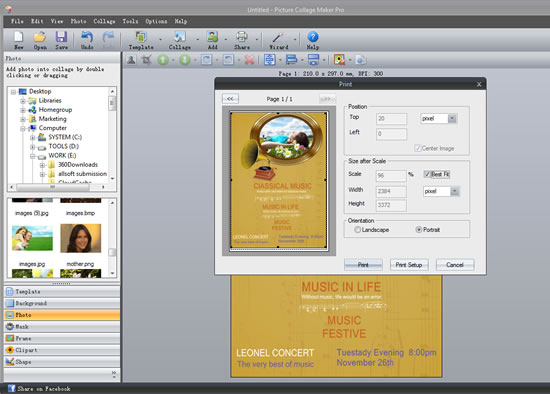This screenshot has height=394, width=550.
Task: Select the Marketing folder in tree
Action: (52, 119)
